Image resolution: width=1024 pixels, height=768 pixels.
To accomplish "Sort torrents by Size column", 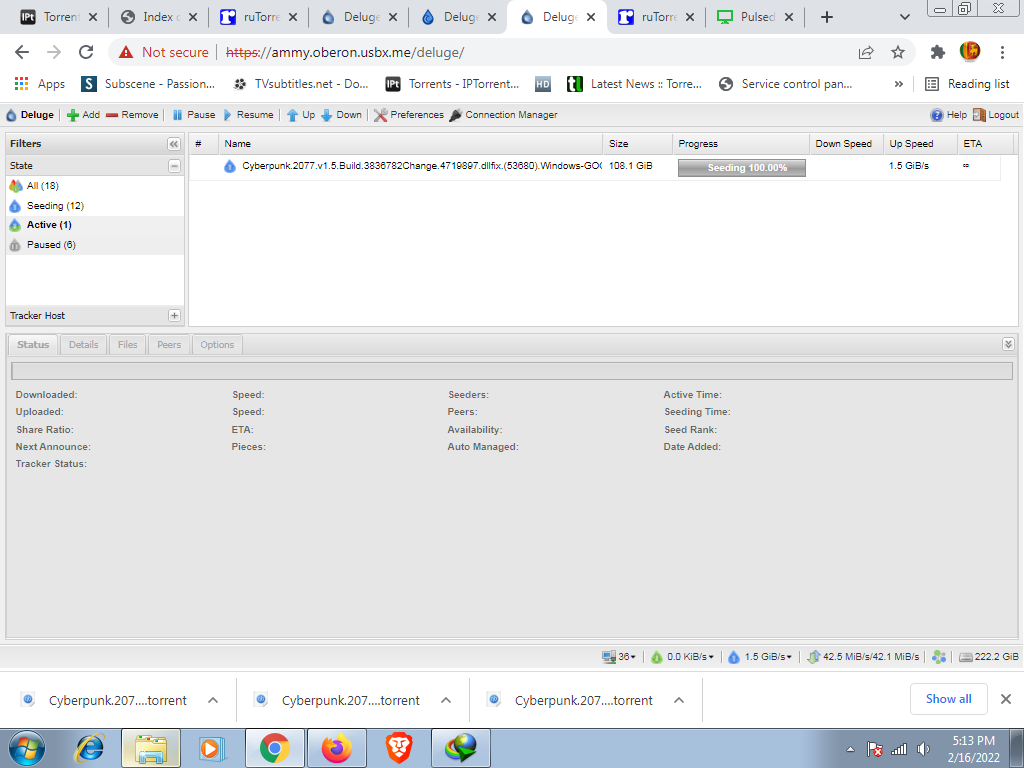I will click(x=637, y=144).
